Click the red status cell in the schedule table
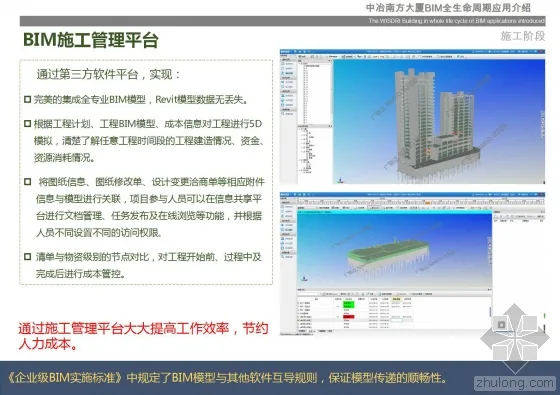This screenshot has width=560, height=395. pos(349,316)
